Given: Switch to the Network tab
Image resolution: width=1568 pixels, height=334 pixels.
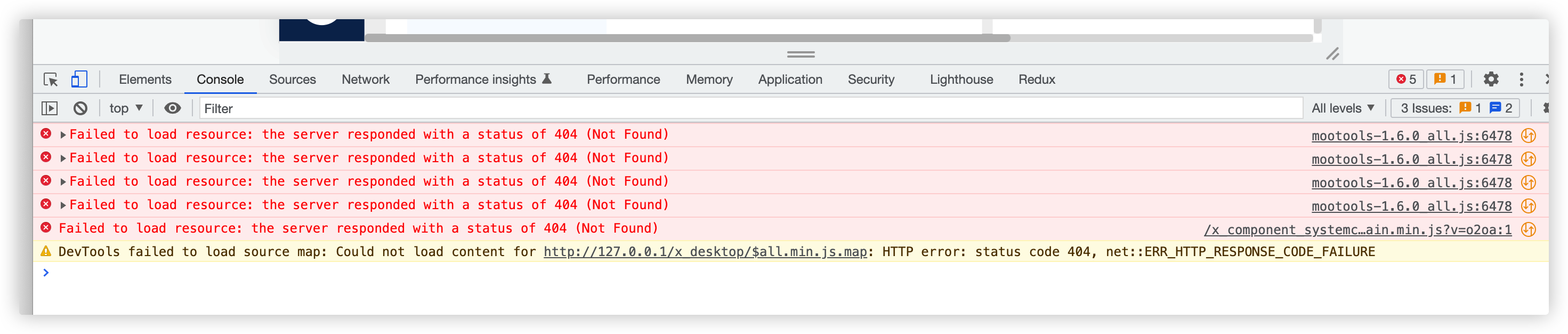Looking at the screenshot, I should point(365,79).
